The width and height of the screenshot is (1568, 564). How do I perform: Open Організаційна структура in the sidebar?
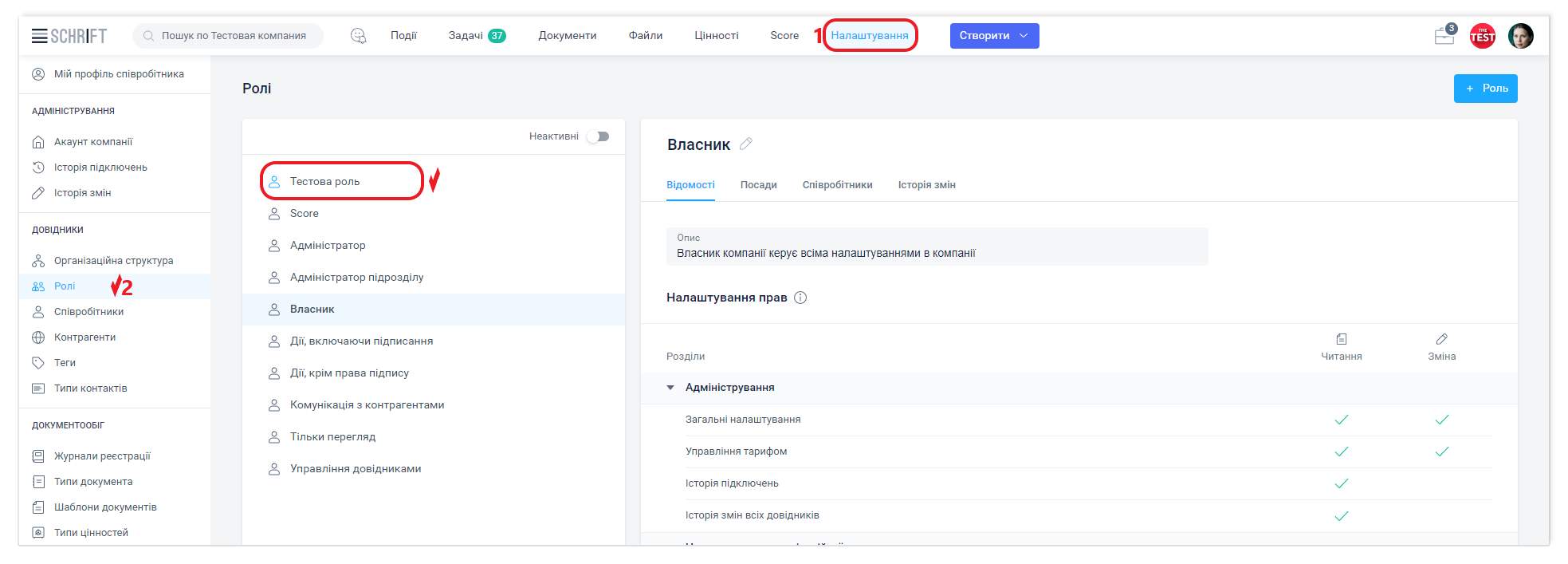113,261
